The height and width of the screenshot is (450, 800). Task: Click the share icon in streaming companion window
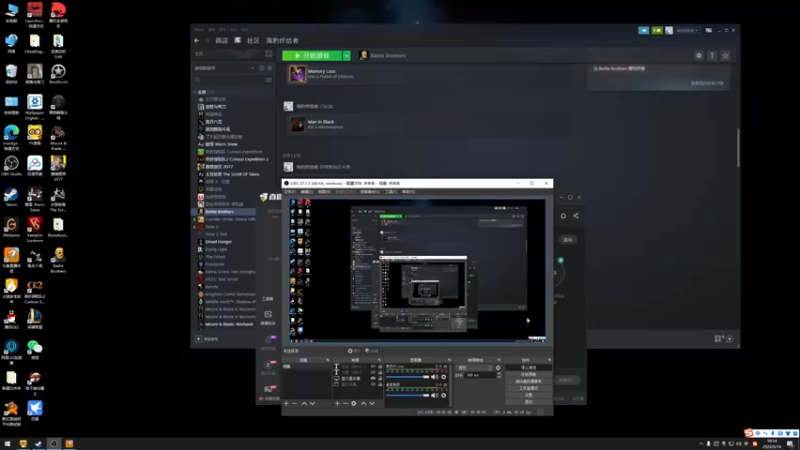point(576,216)
